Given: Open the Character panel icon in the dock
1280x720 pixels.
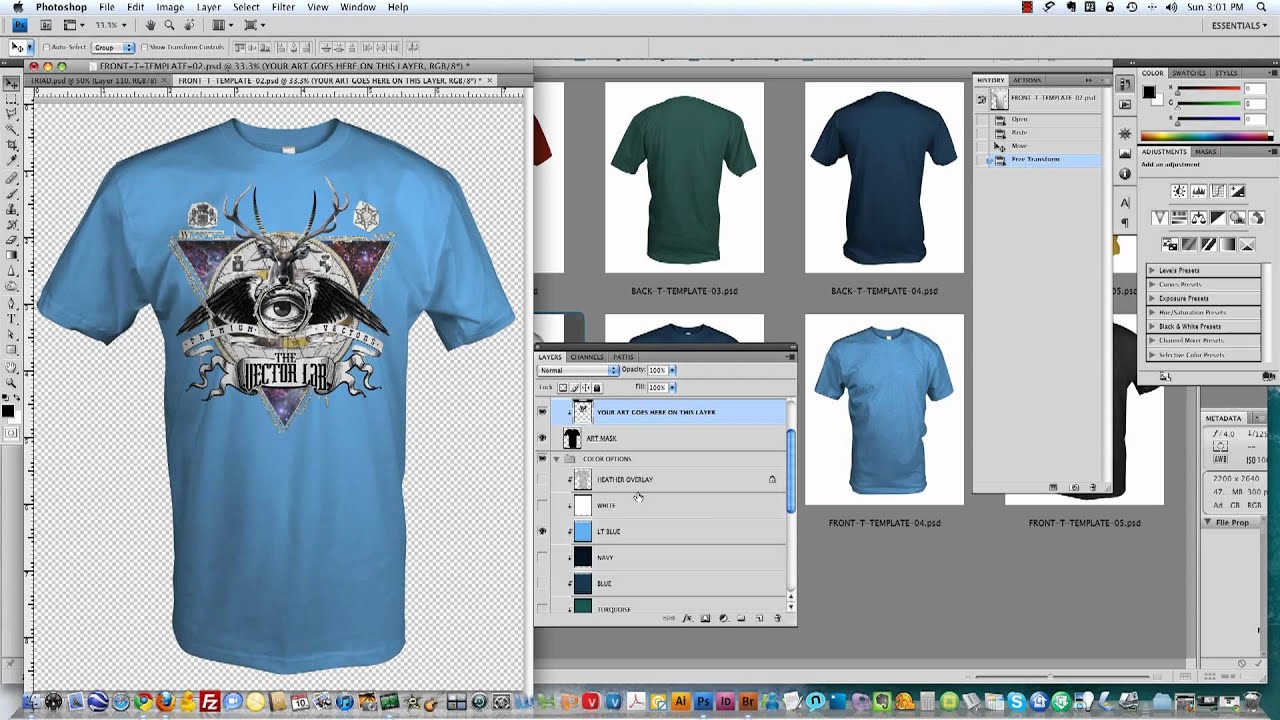Looking at the screenshot, I should pyautogui.click(x=1125, y=203).
